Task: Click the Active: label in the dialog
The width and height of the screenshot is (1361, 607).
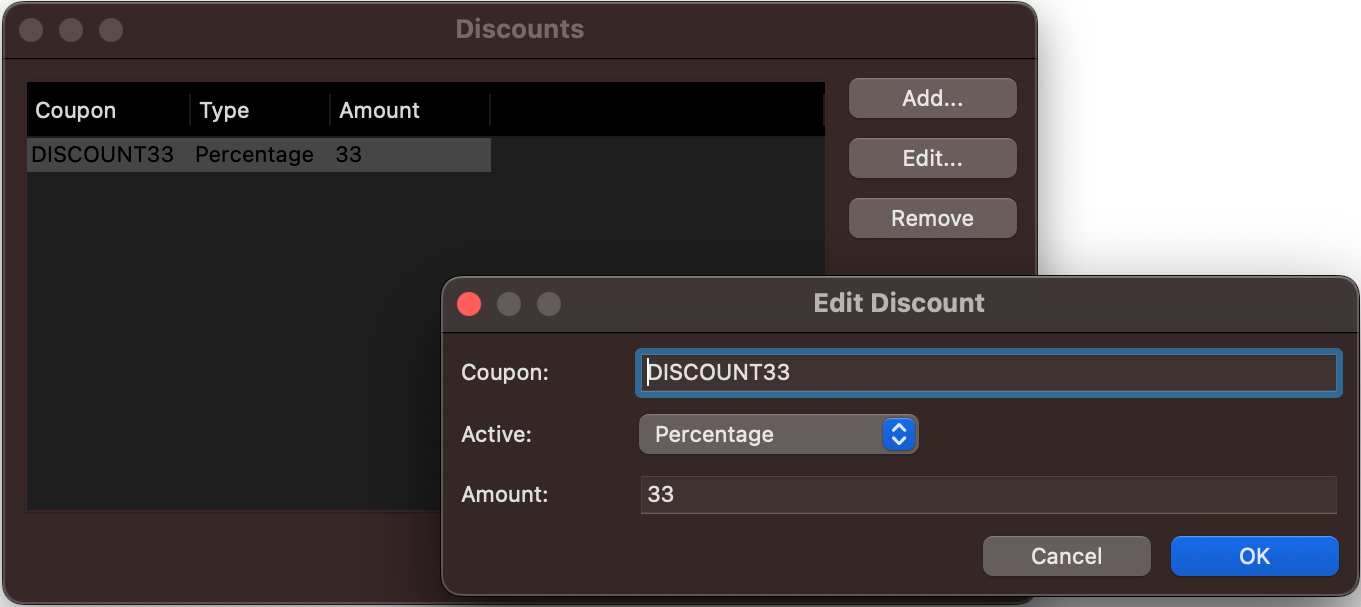Action: tap(496, 434)
